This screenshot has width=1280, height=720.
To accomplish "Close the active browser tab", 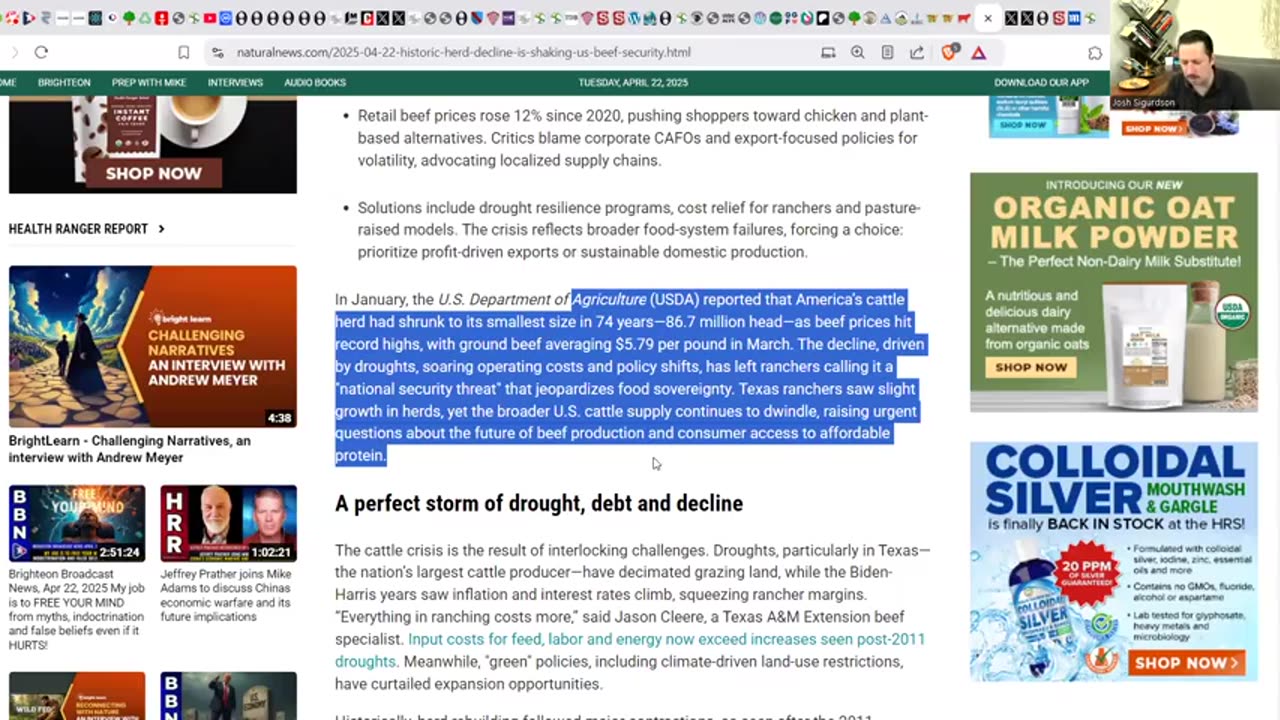I will click(988, 18).
